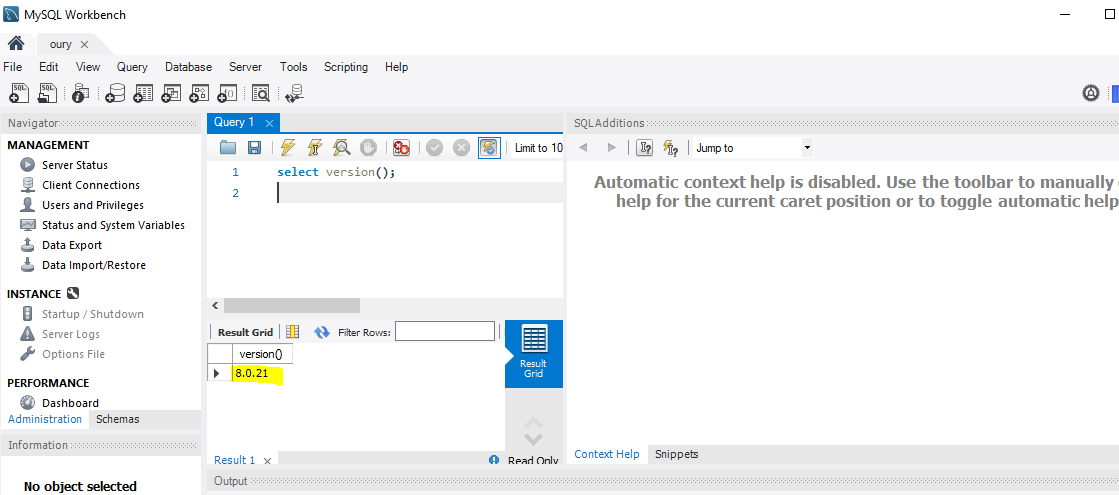
Task: Create a new function icon
Action: coord(227,92)
